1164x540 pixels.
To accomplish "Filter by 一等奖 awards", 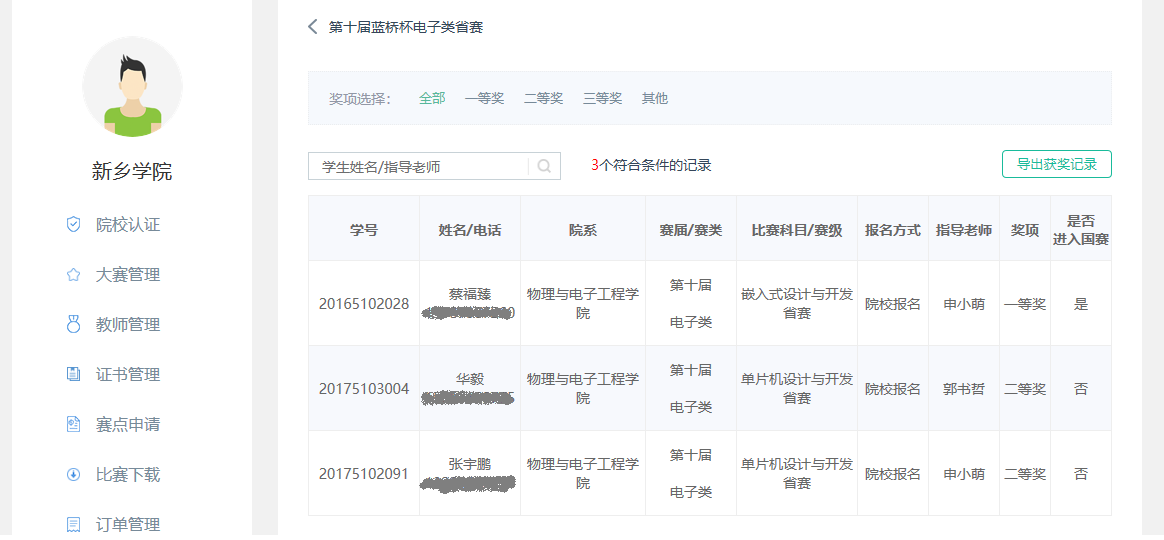I will click(x=484, y=98).
